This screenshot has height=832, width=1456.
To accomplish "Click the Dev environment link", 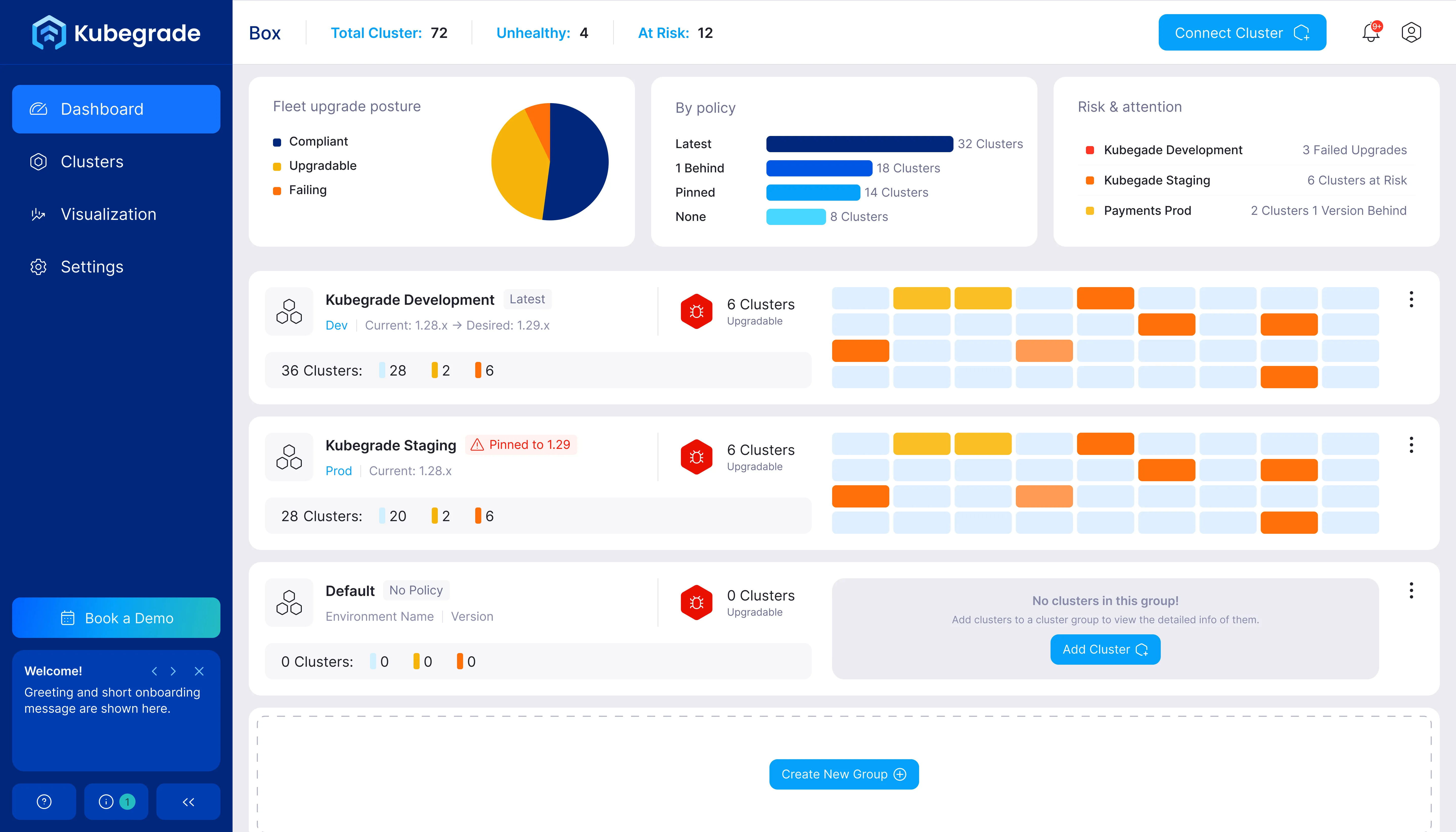I will pyautogui.click(x=336, y=325).
